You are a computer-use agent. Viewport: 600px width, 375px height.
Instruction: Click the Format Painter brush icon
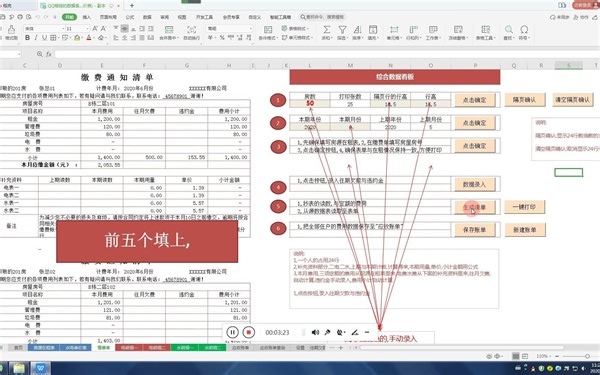11,30
